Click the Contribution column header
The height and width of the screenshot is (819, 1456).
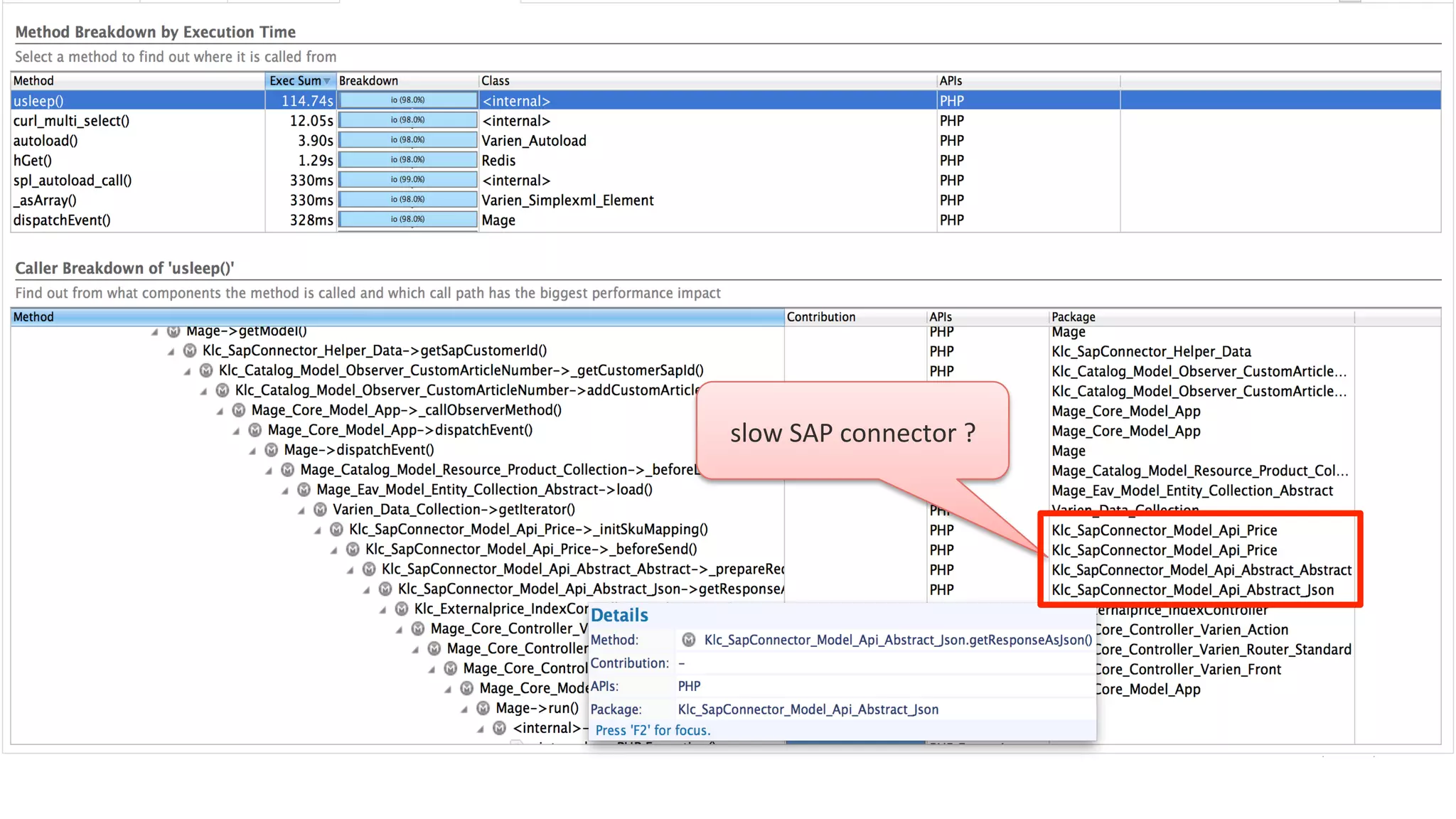855,317
